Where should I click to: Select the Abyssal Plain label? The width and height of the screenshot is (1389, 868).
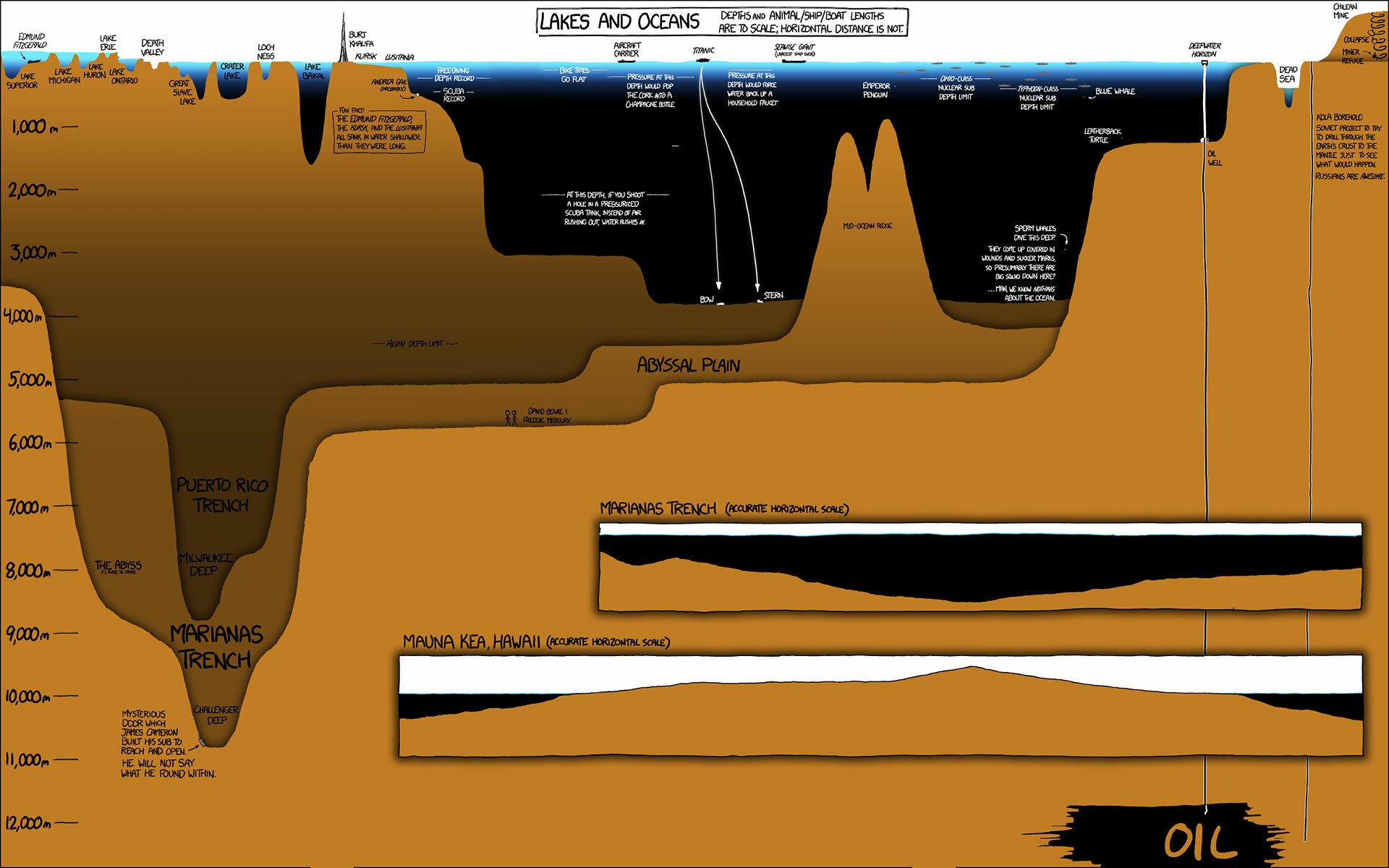(x=688, y=365)
